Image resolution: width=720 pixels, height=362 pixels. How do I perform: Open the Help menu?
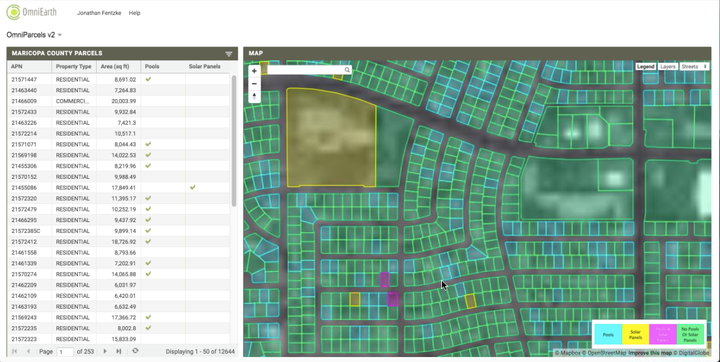pyautogui.click(x=135, y=13)
